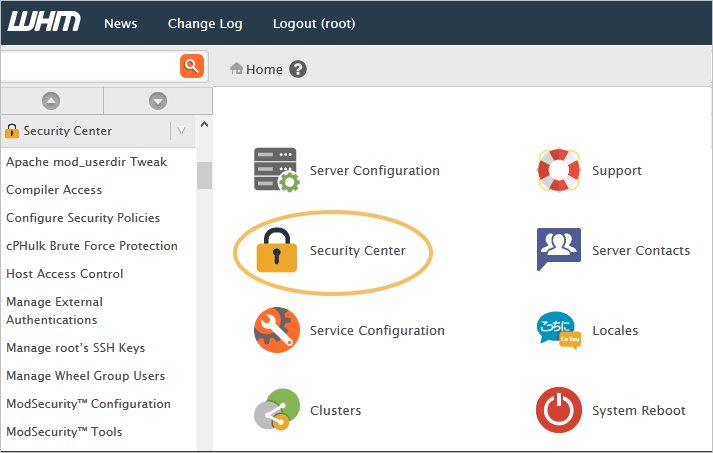Open the Service Configuration label

click(377, 331)
